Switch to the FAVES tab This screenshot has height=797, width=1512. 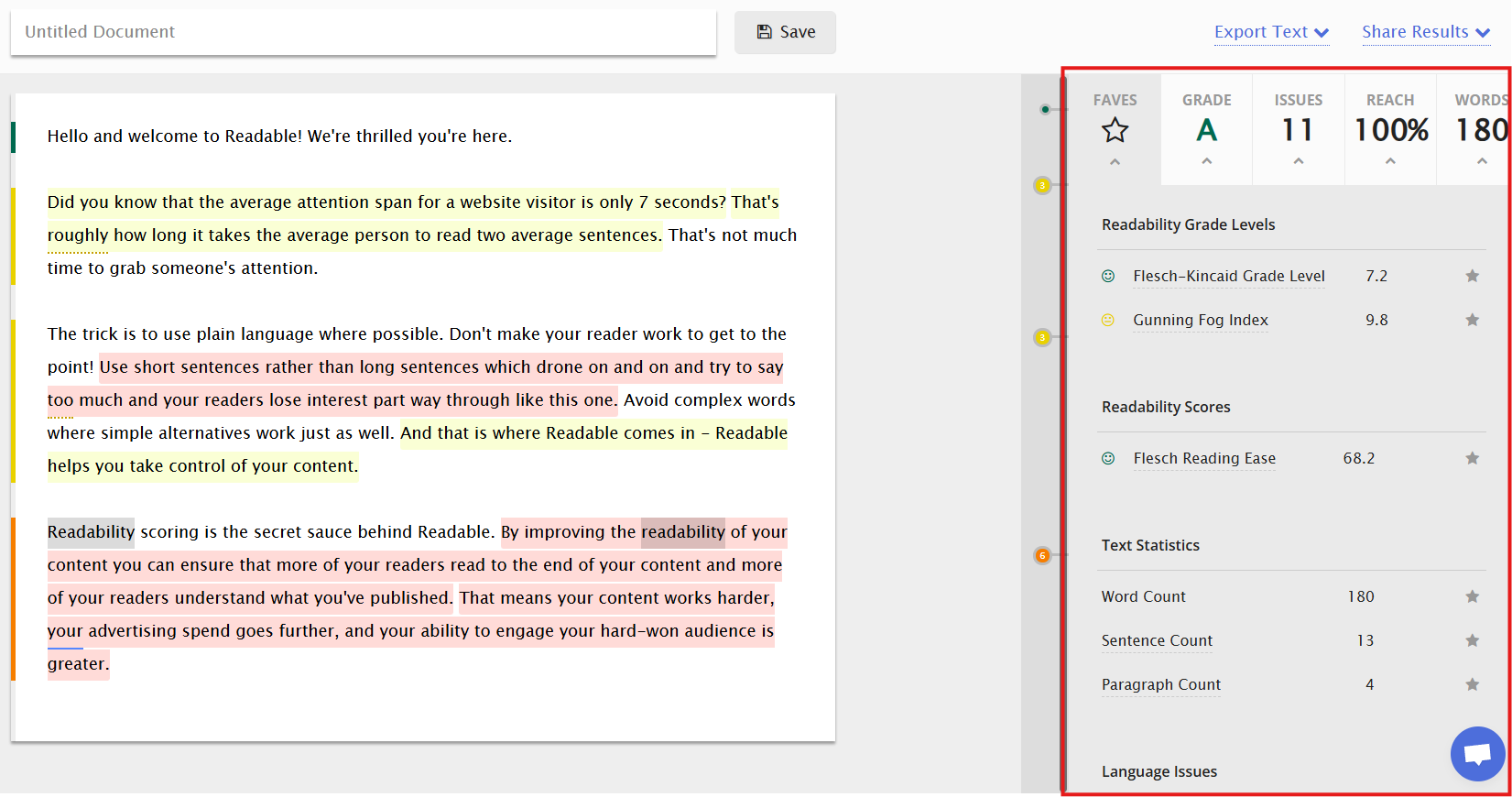(1115, 129)
